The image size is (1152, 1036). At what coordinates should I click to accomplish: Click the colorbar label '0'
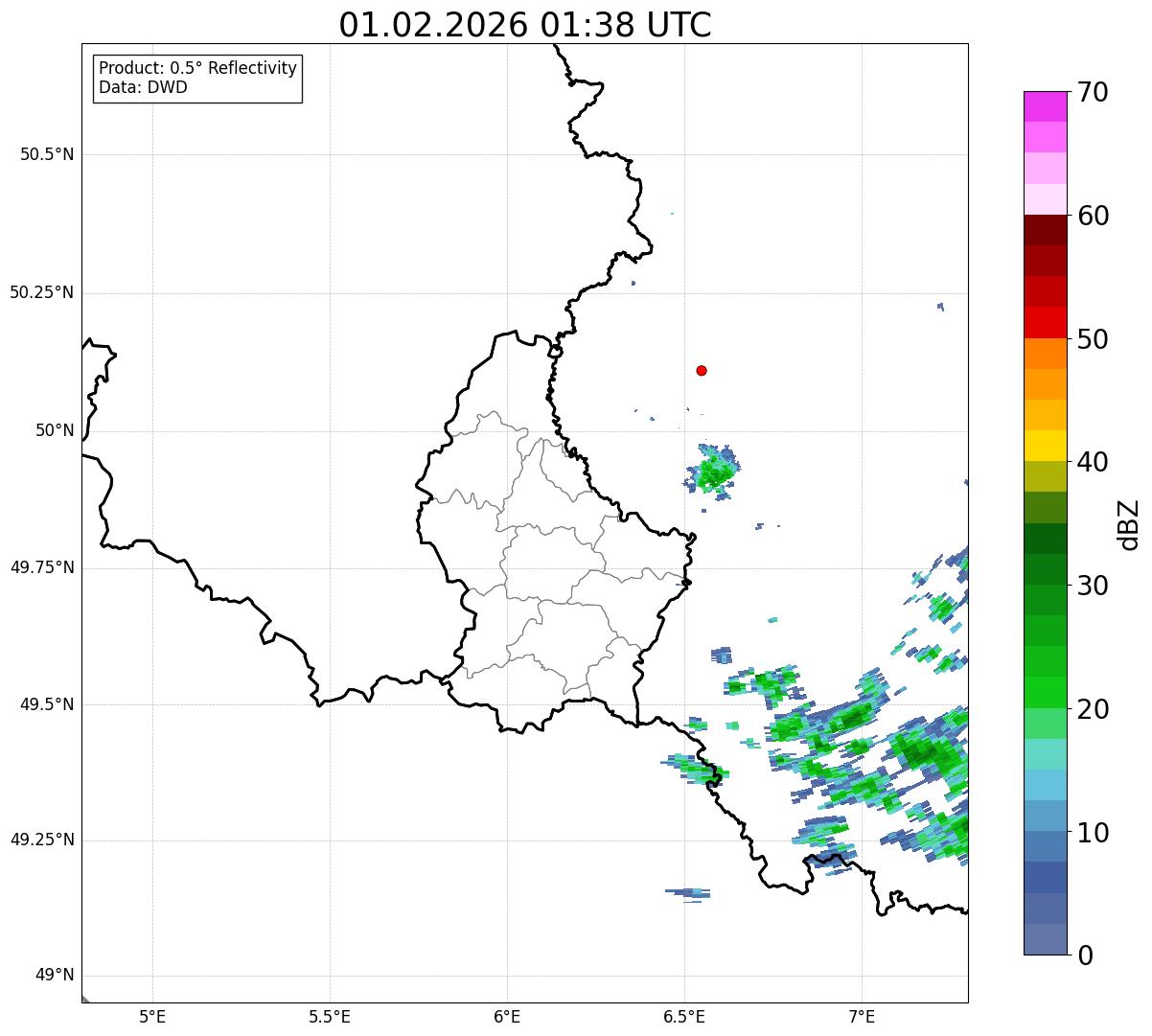[x=1084, y=955]
